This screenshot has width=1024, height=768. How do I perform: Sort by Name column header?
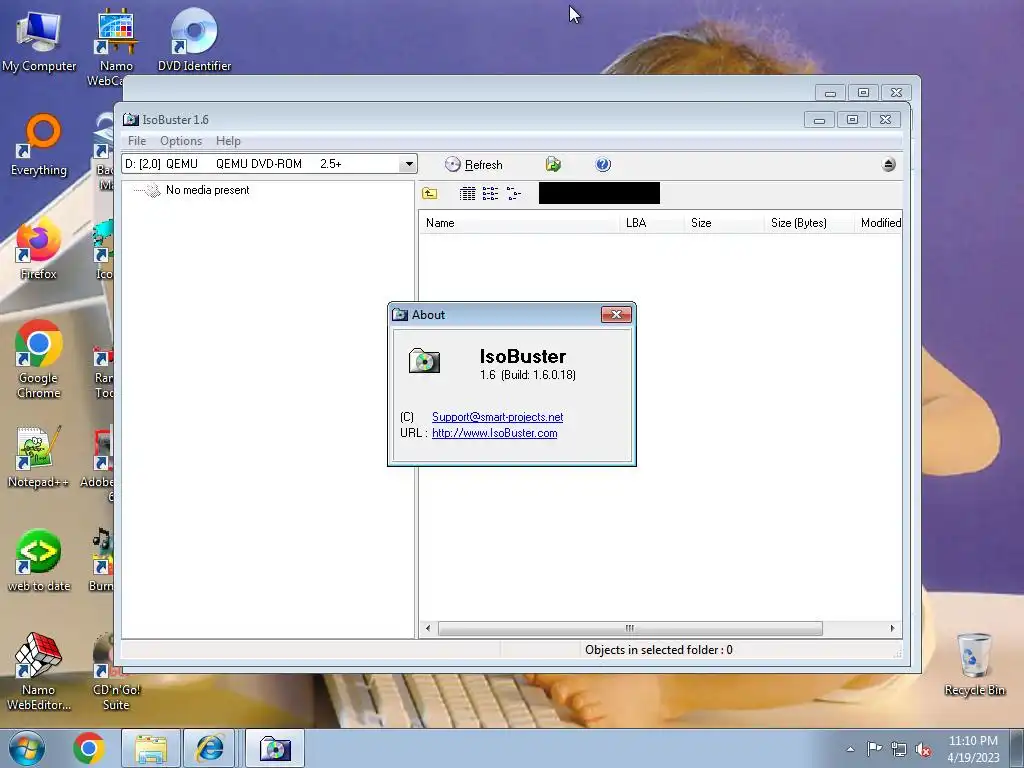tap(519, 223)
